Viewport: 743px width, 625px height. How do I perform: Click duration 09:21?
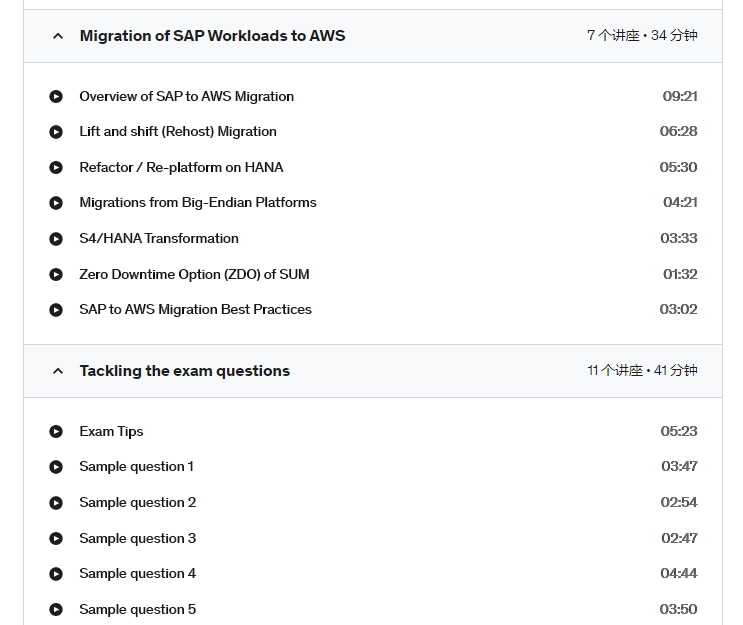coord(680,96)
